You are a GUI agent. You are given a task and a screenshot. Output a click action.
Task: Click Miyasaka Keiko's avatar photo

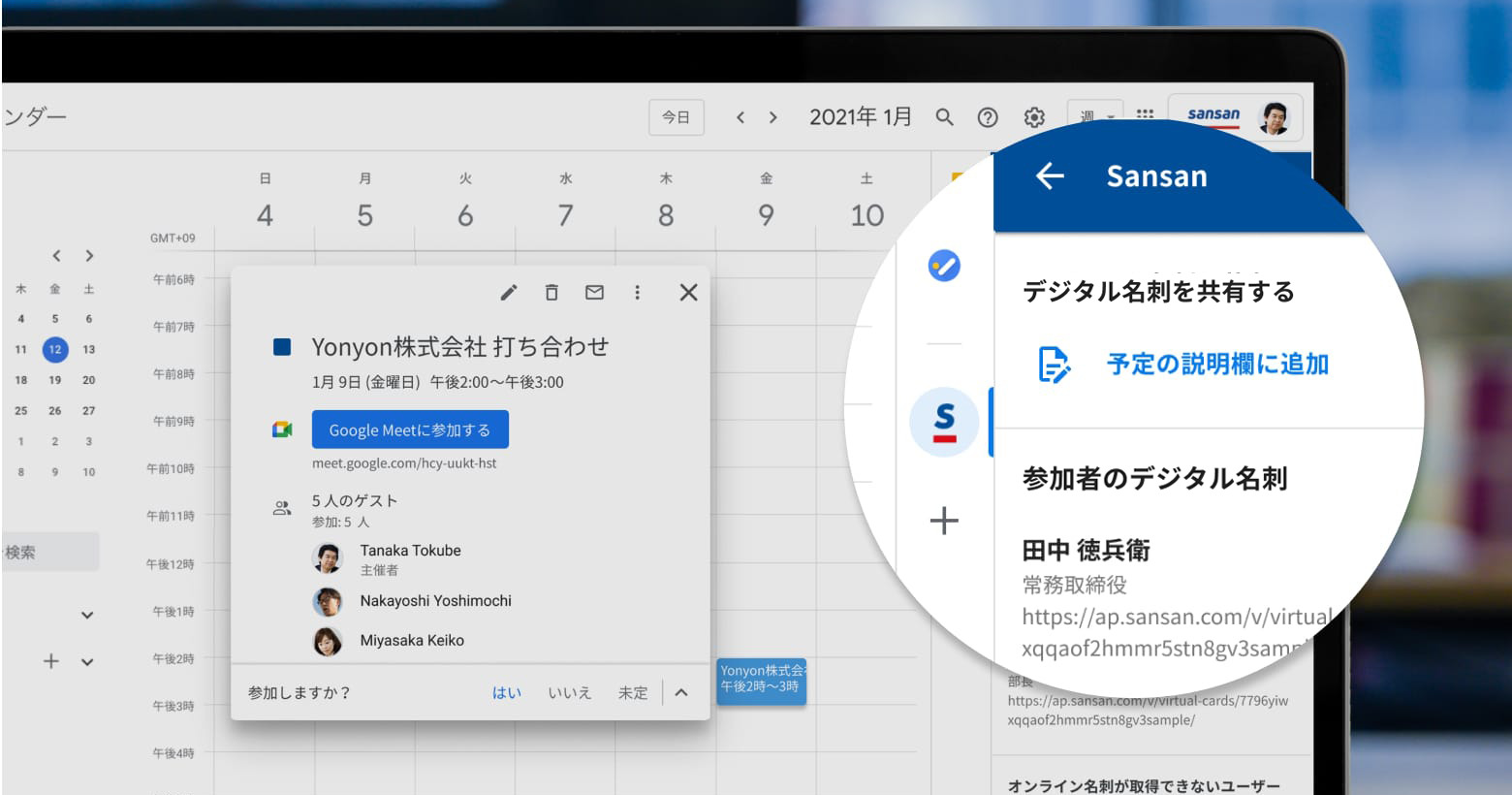328,641
